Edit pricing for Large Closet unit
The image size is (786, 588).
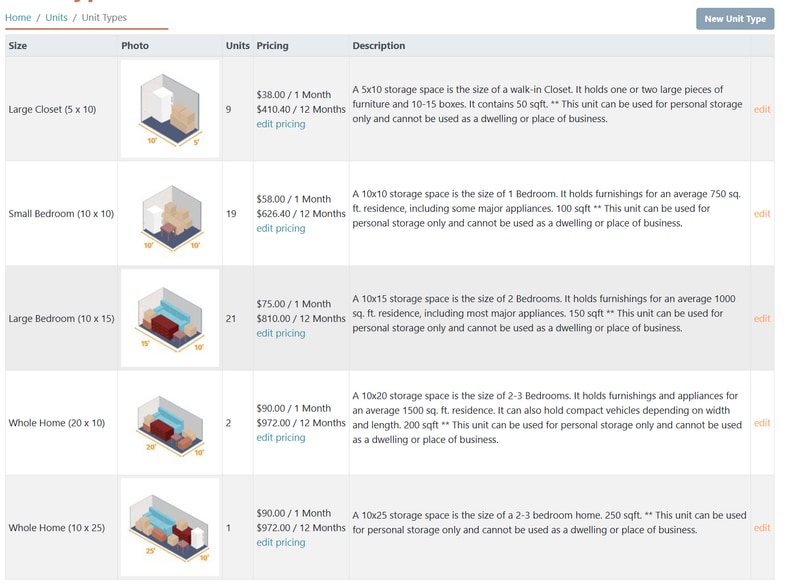point(280,124)
